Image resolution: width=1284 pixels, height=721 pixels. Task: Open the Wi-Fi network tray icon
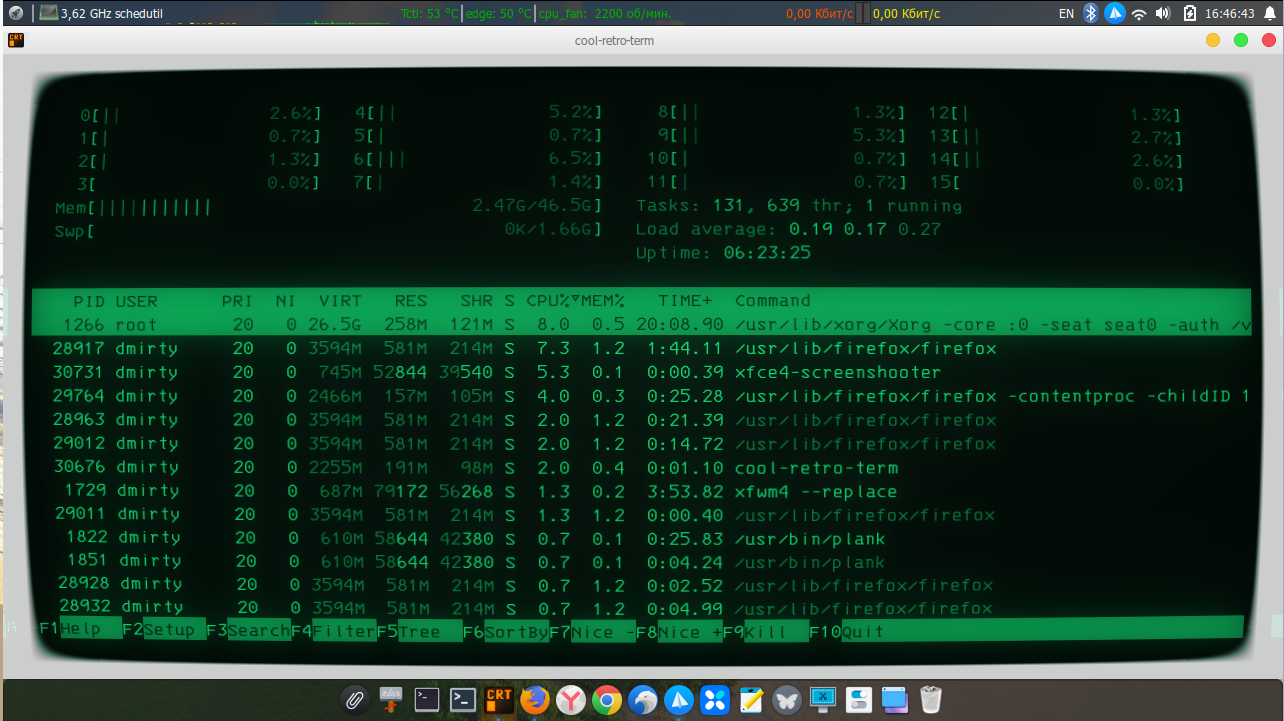pyautogui.click(x=1139, y=13)
